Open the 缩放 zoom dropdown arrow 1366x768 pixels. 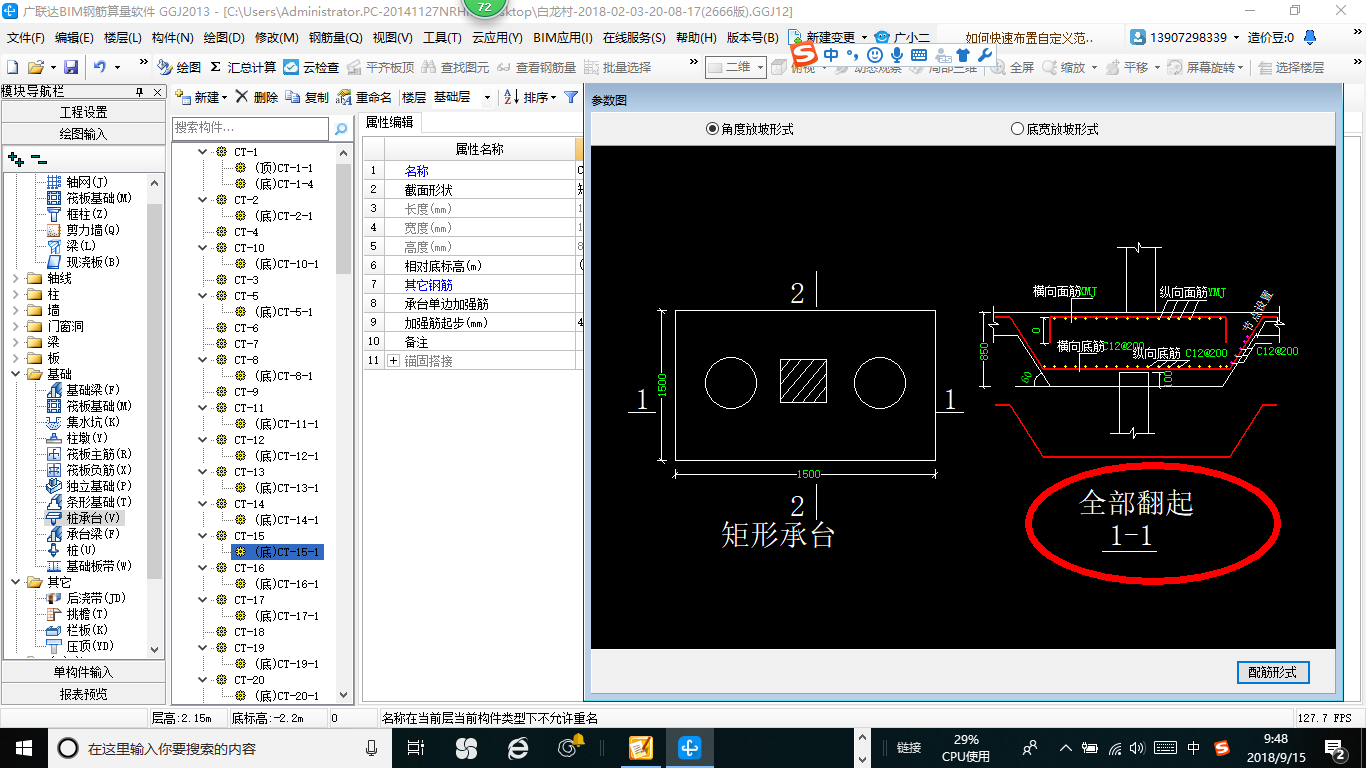(x=1094, y=67)
